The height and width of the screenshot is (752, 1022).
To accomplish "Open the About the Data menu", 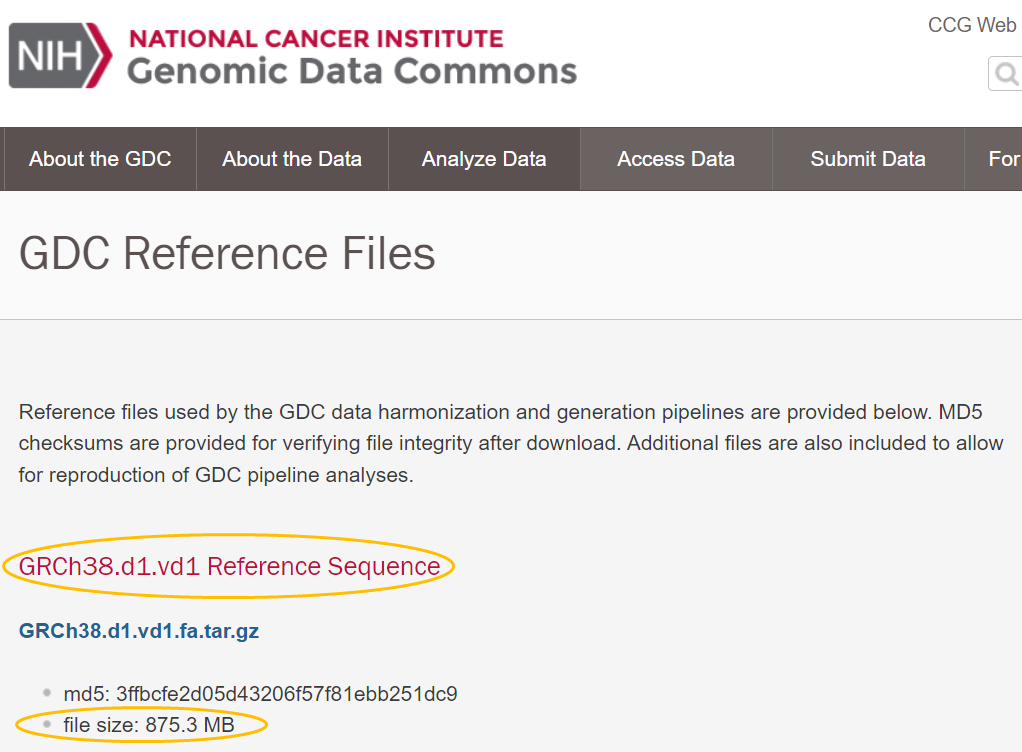I will coord(292,159).
